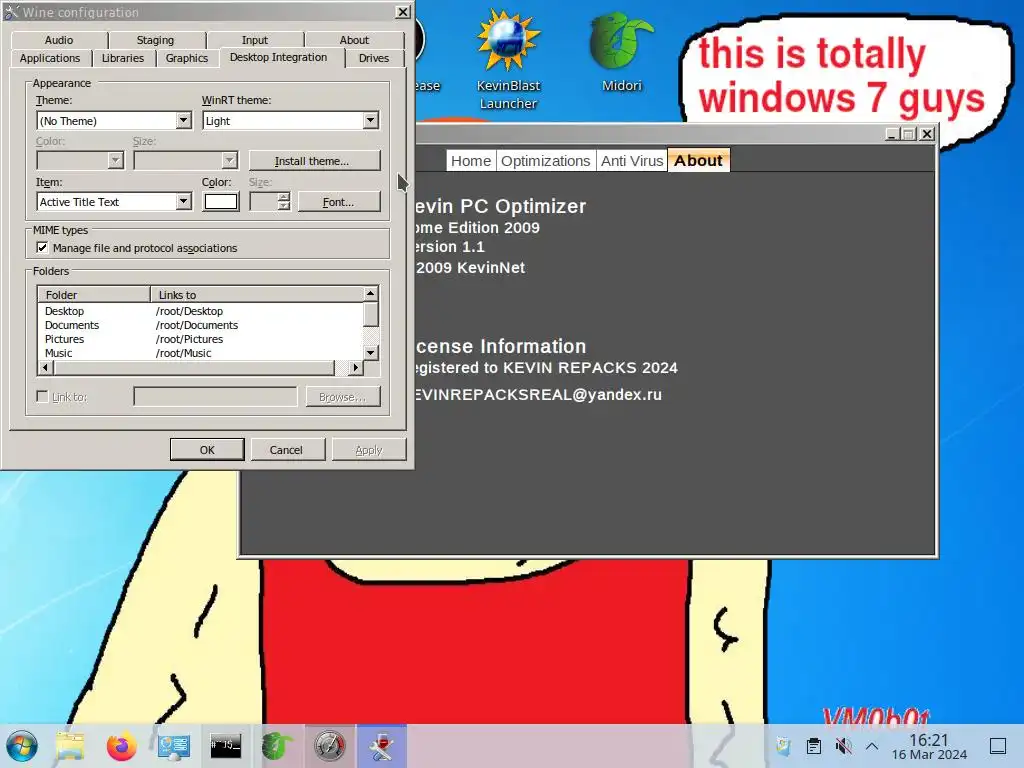Click the Folder column header

point(93,295)
